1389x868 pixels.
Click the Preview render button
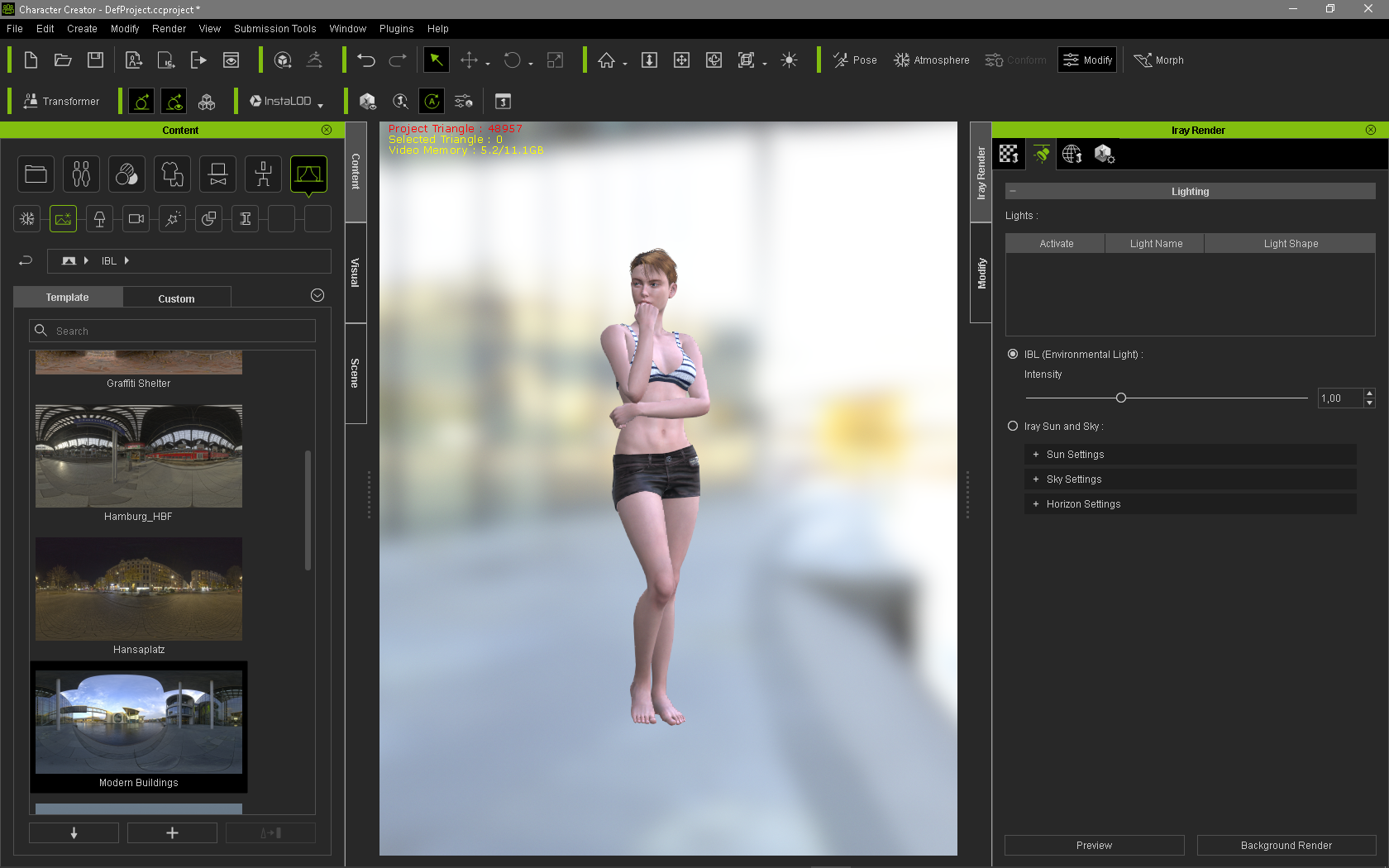pos(1094,846)
